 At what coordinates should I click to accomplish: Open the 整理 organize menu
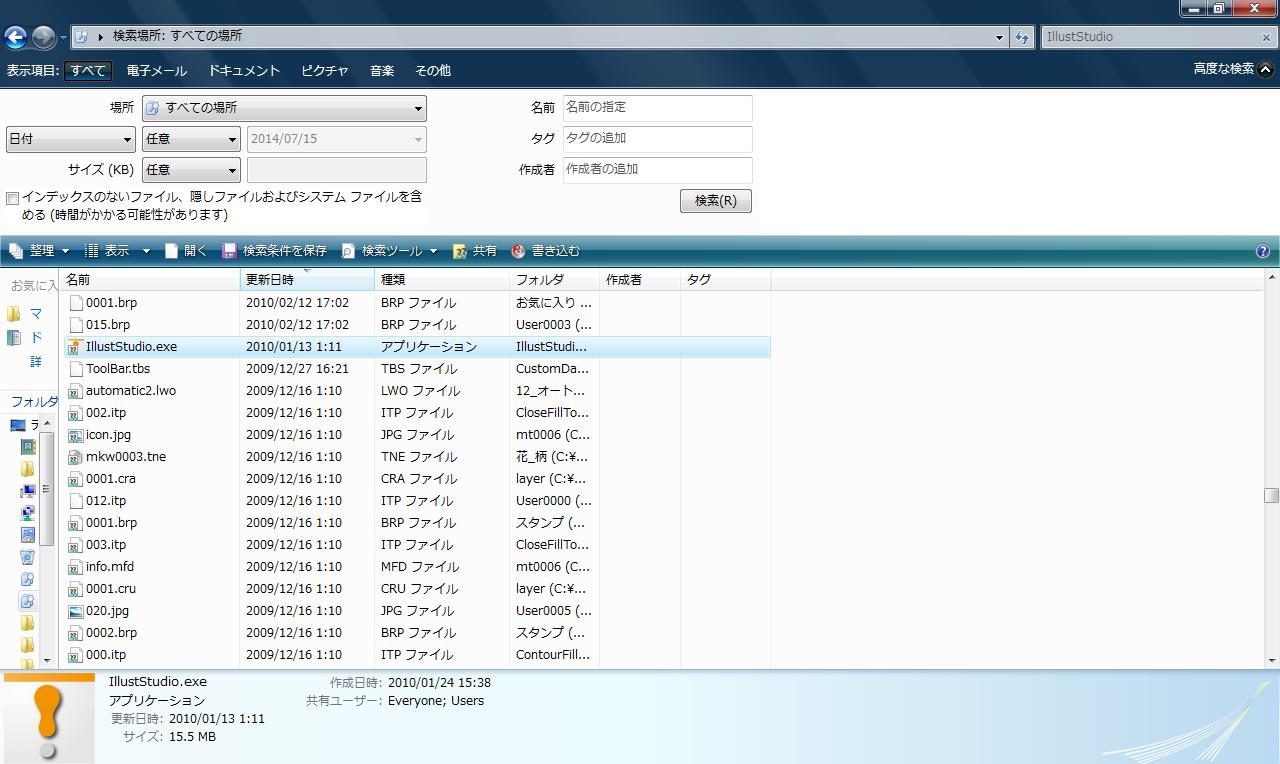(x=40, y=251)
